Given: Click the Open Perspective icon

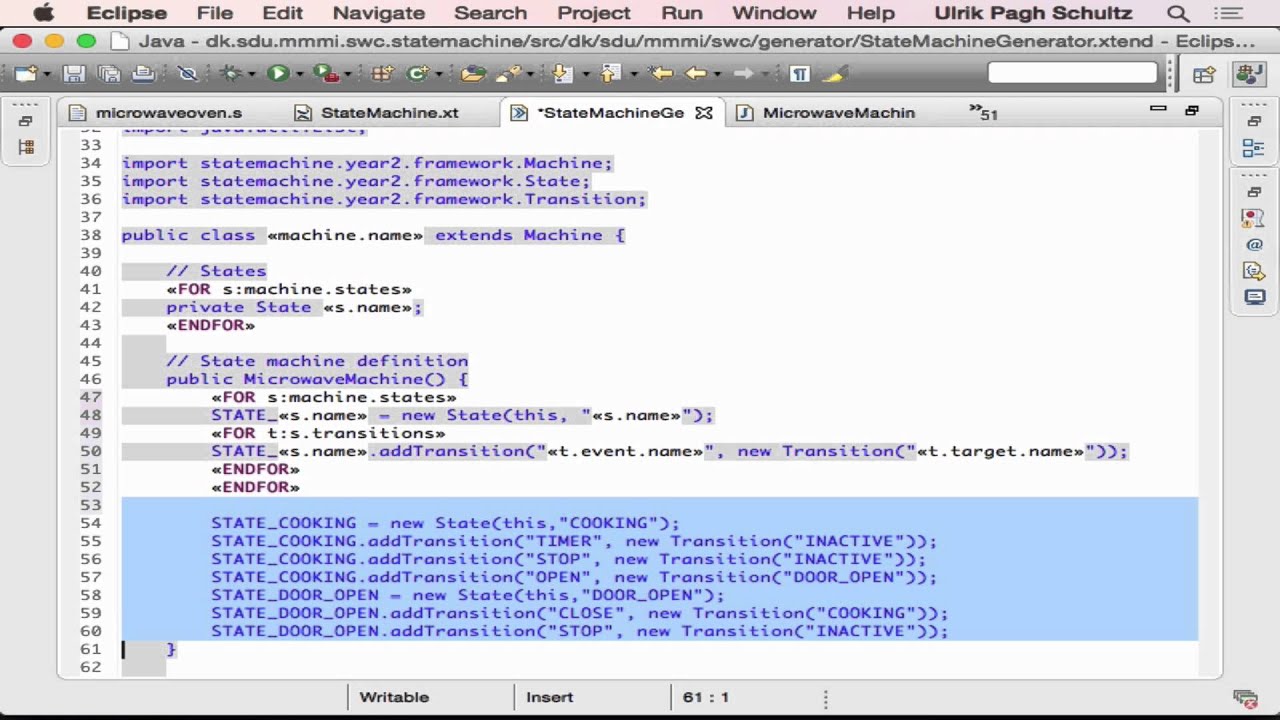Looking at the screenshot, I should (1204, 74).
